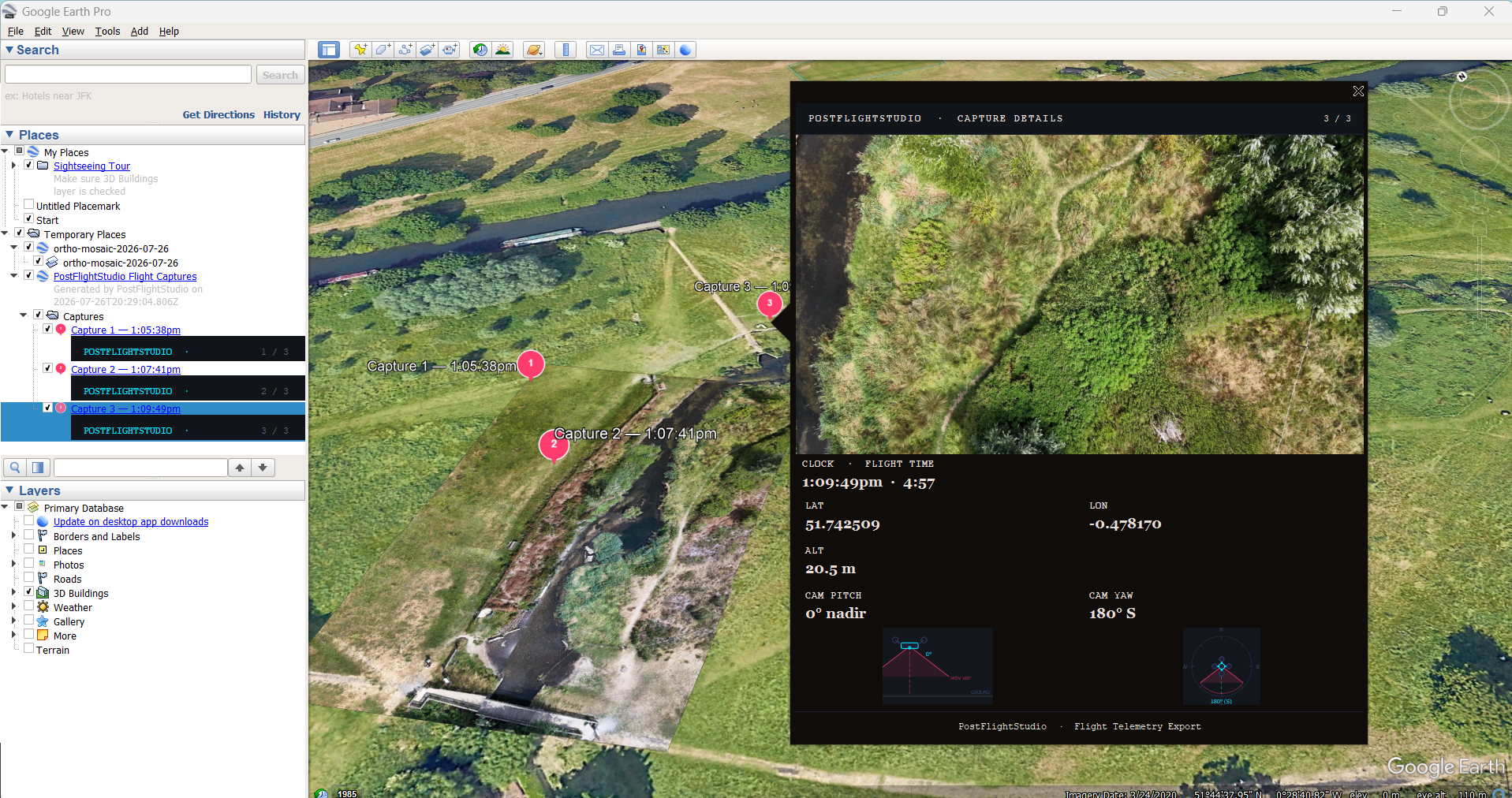Open the Edit menu
The width and height of the screenshot is (1512, 798).
43,31
